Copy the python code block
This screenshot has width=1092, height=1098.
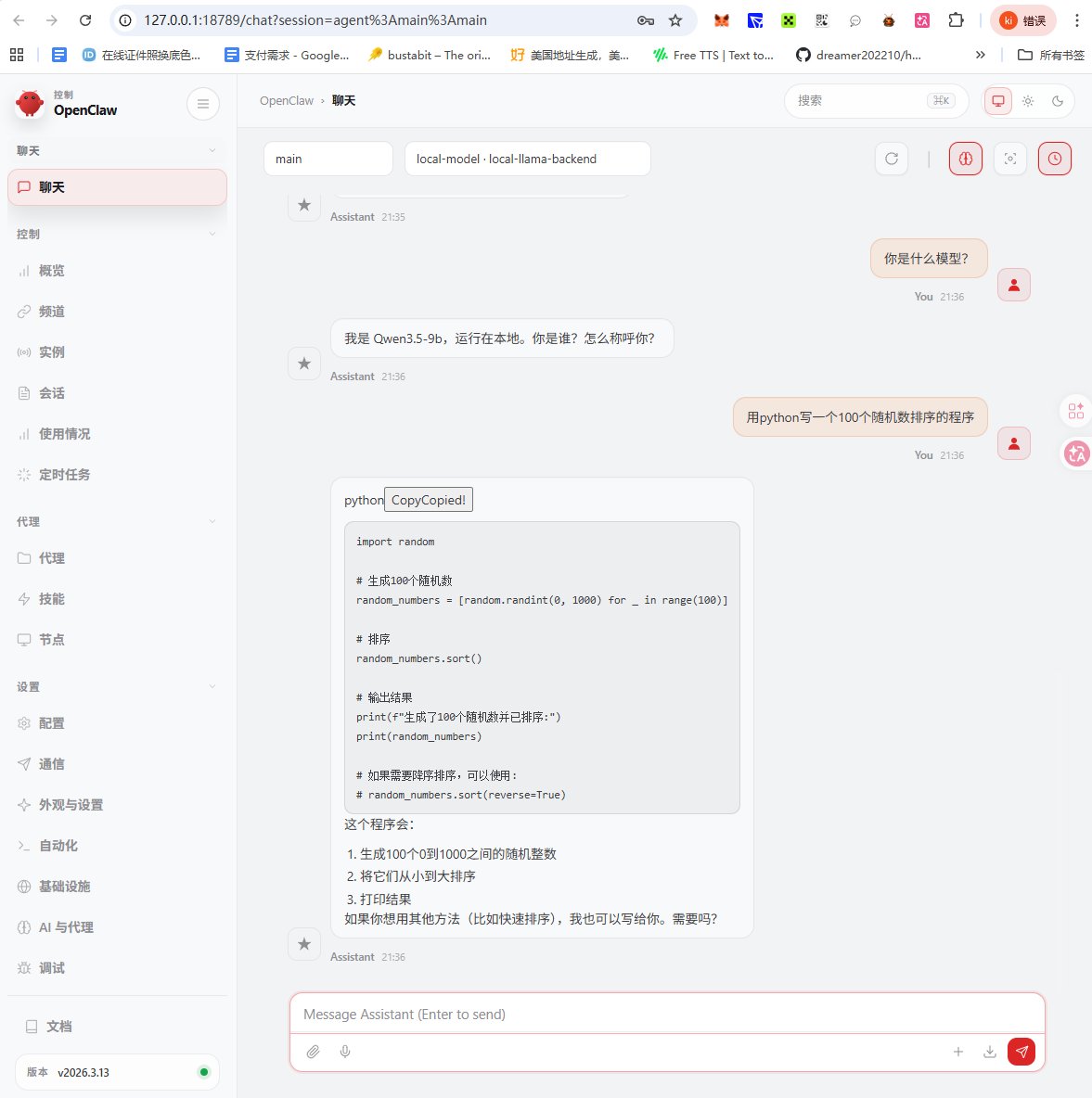click(429, 500)
